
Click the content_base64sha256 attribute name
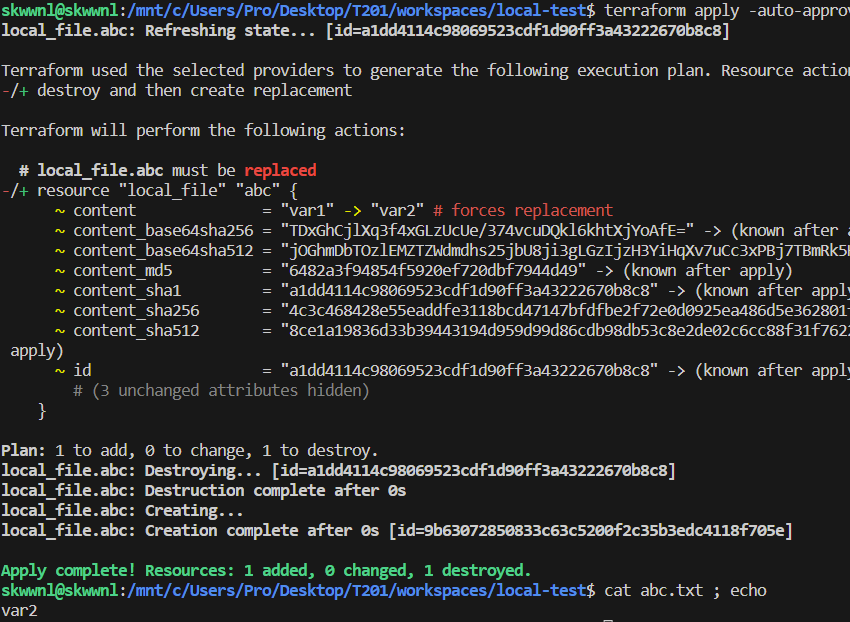click(x=163, y=230)
